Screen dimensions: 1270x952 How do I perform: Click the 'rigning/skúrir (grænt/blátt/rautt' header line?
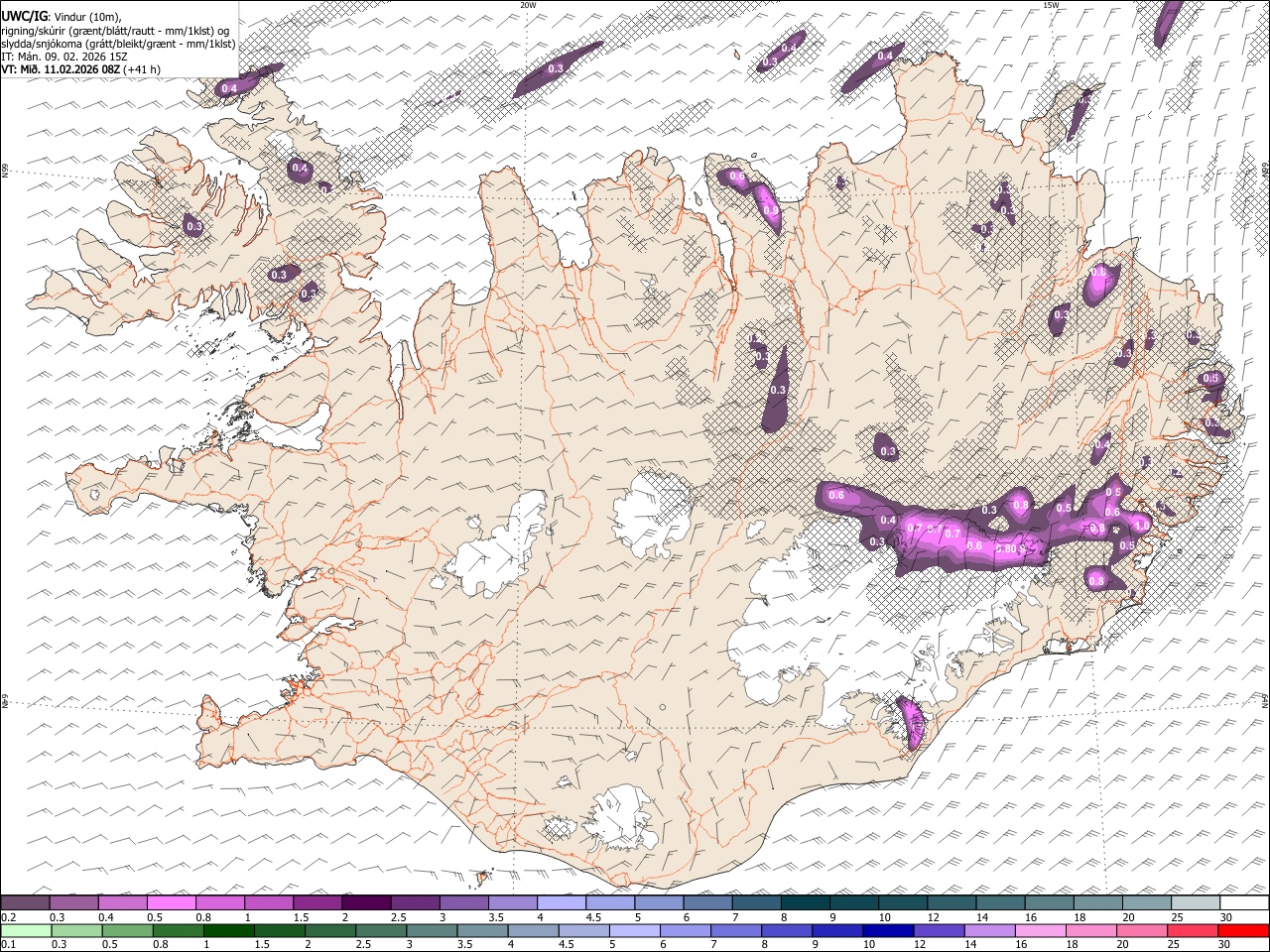[116, 31]
